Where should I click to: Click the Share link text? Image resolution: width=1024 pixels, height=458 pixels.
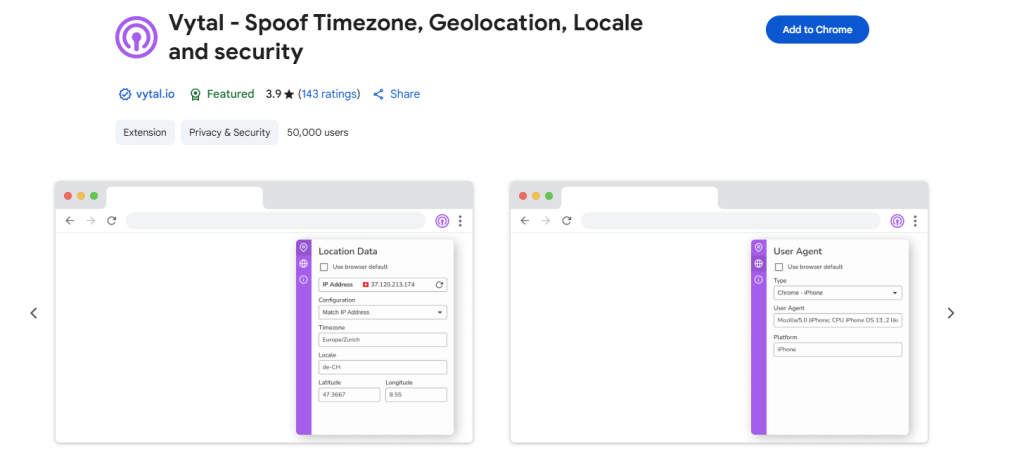coord(405,94)
